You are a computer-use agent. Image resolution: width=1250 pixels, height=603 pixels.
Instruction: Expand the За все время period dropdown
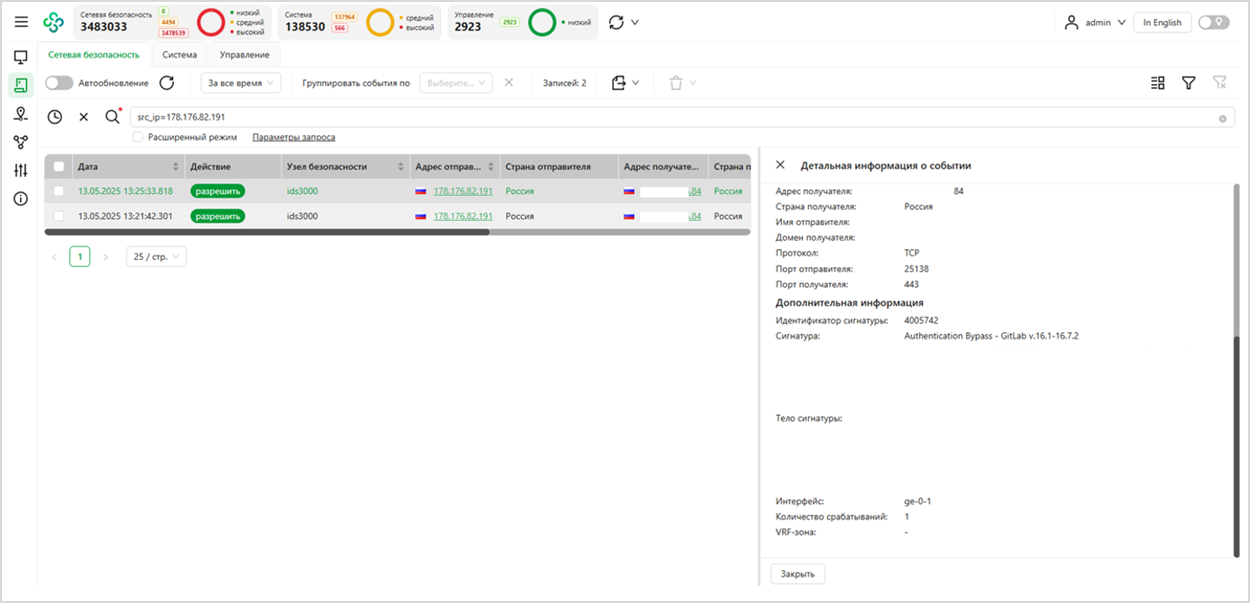pyautogui.click(x=241, y=83)
